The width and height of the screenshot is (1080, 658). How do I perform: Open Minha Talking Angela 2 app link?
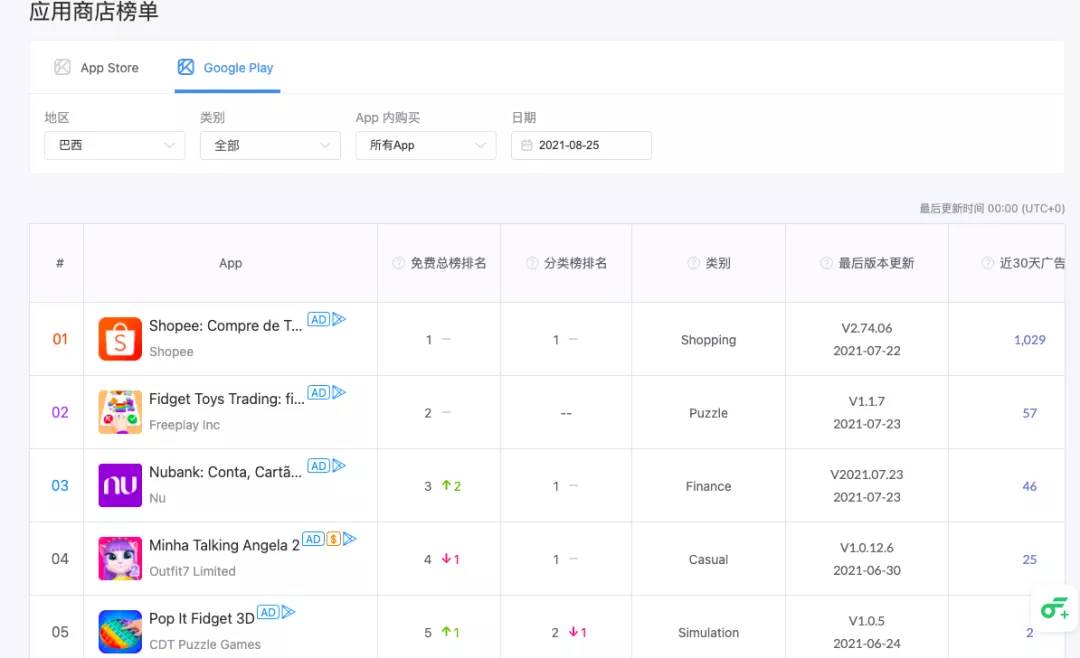point(224,546)
